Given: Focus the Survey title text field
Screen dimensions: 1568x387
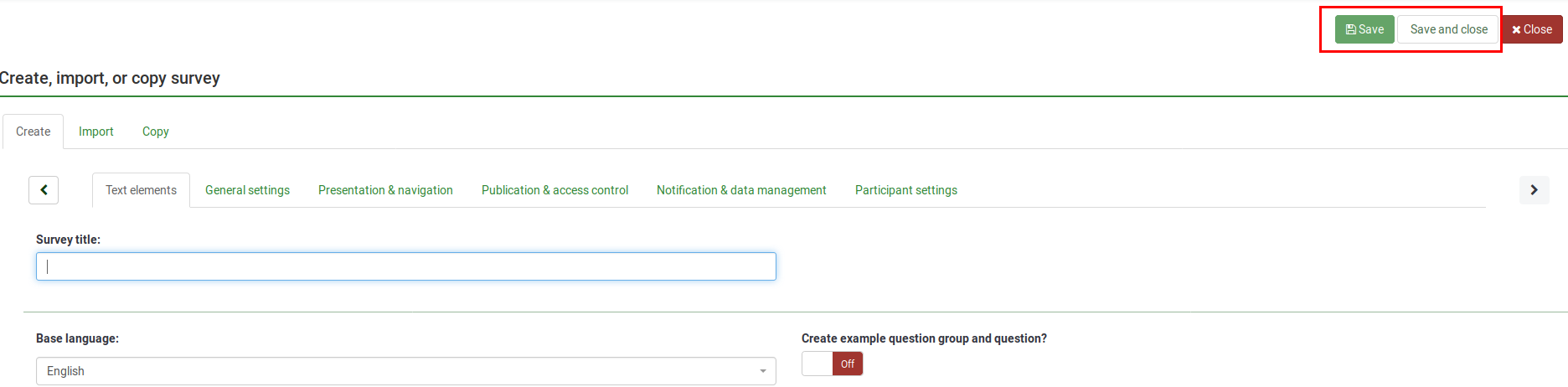Looking at the screenshot, I should (405, 266).
